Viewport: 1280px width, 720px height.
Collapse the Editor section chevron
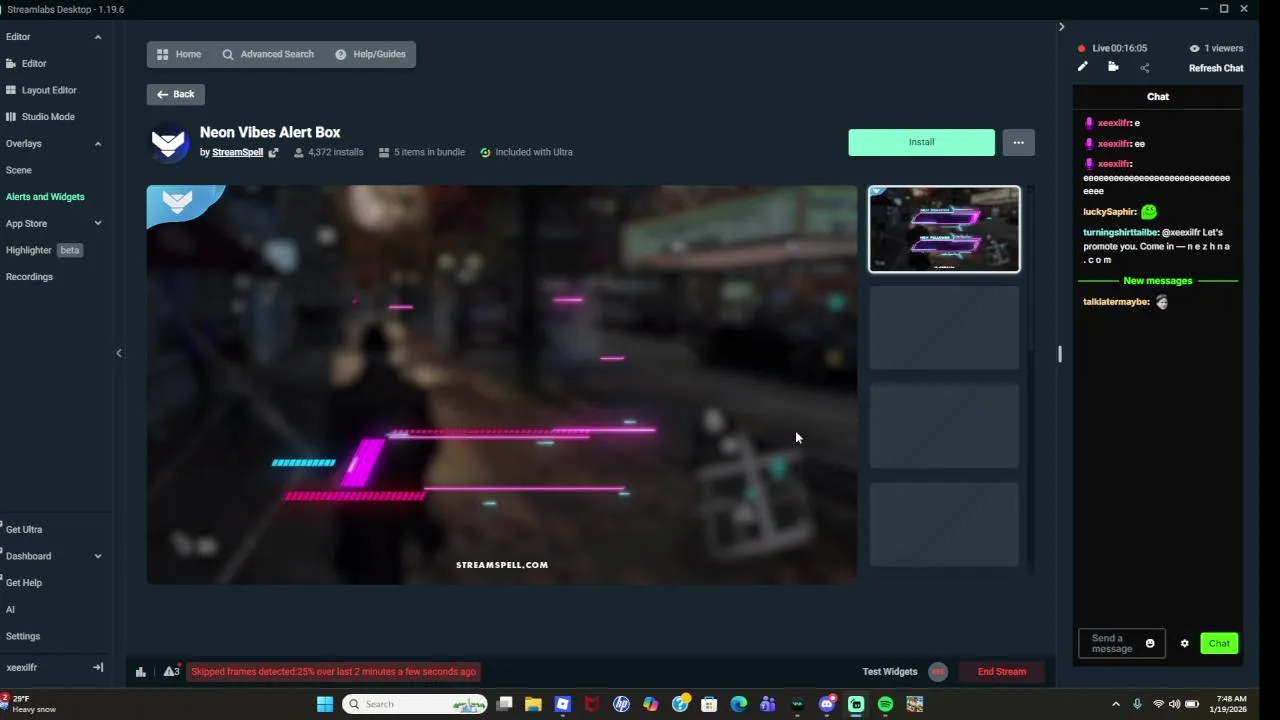(98, 37)
